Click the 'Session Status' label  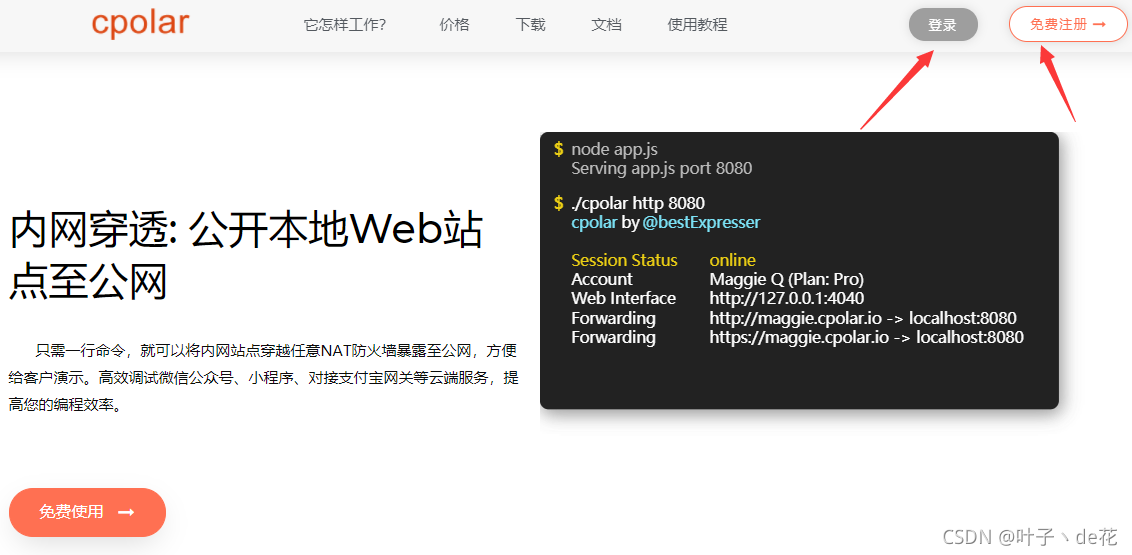coord(624,260)
